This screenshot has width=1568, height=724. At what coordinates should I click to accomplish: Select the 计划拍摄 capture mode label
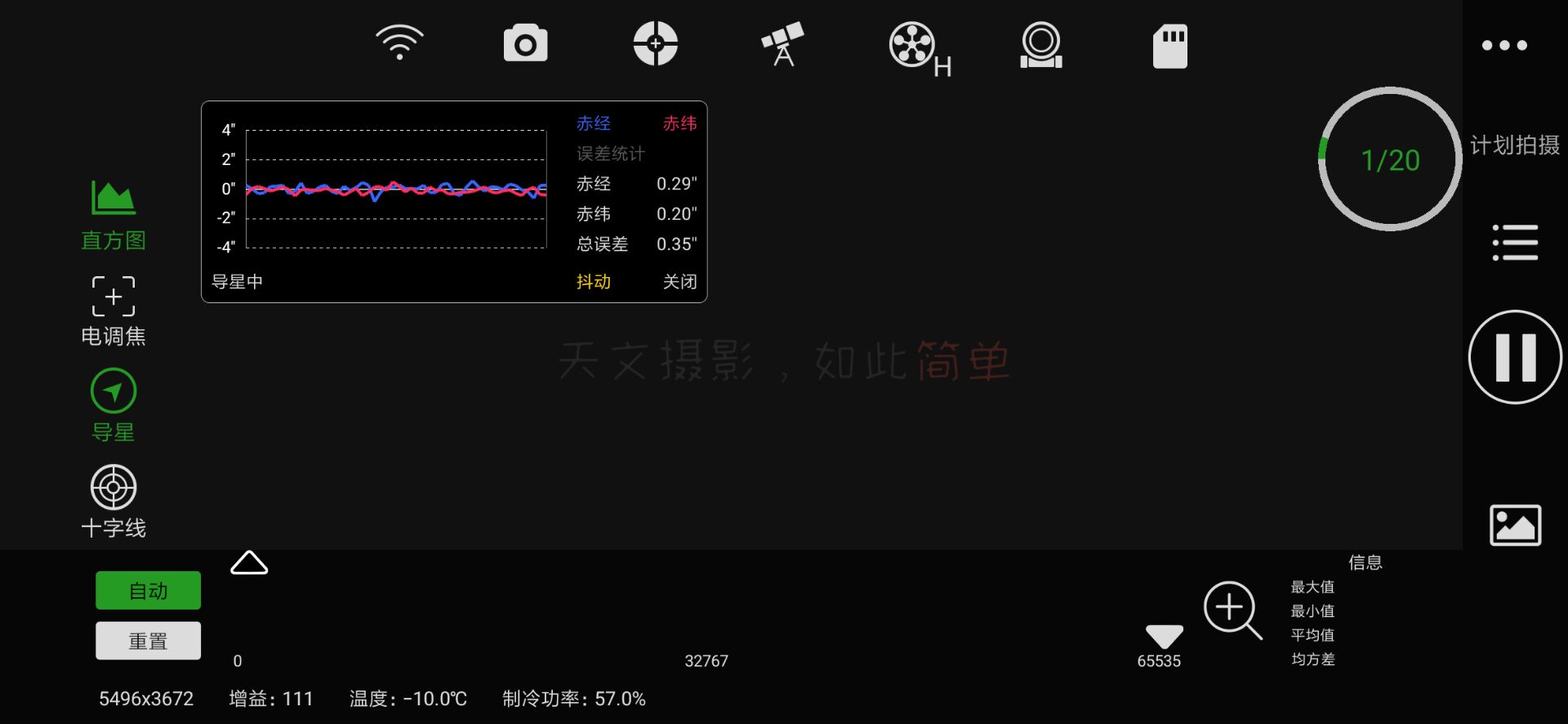coord(1515,145)
